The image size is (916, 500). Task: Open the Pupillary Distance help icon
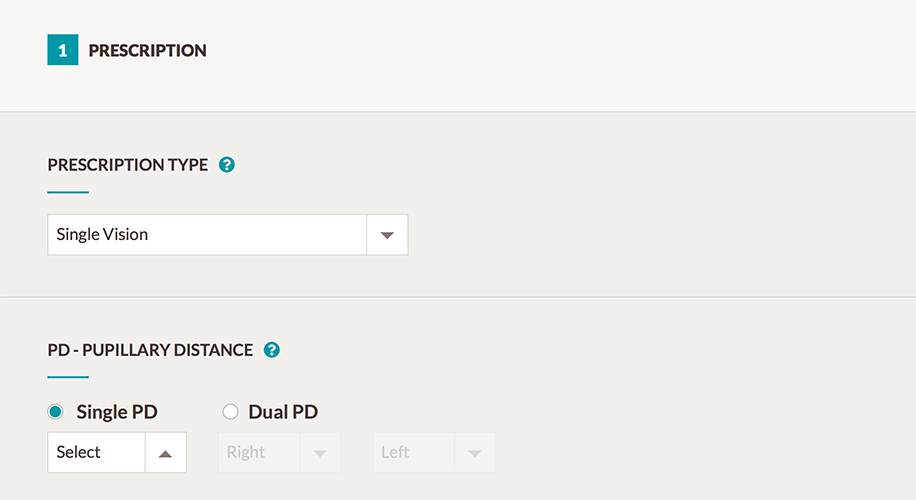(272, 350)
